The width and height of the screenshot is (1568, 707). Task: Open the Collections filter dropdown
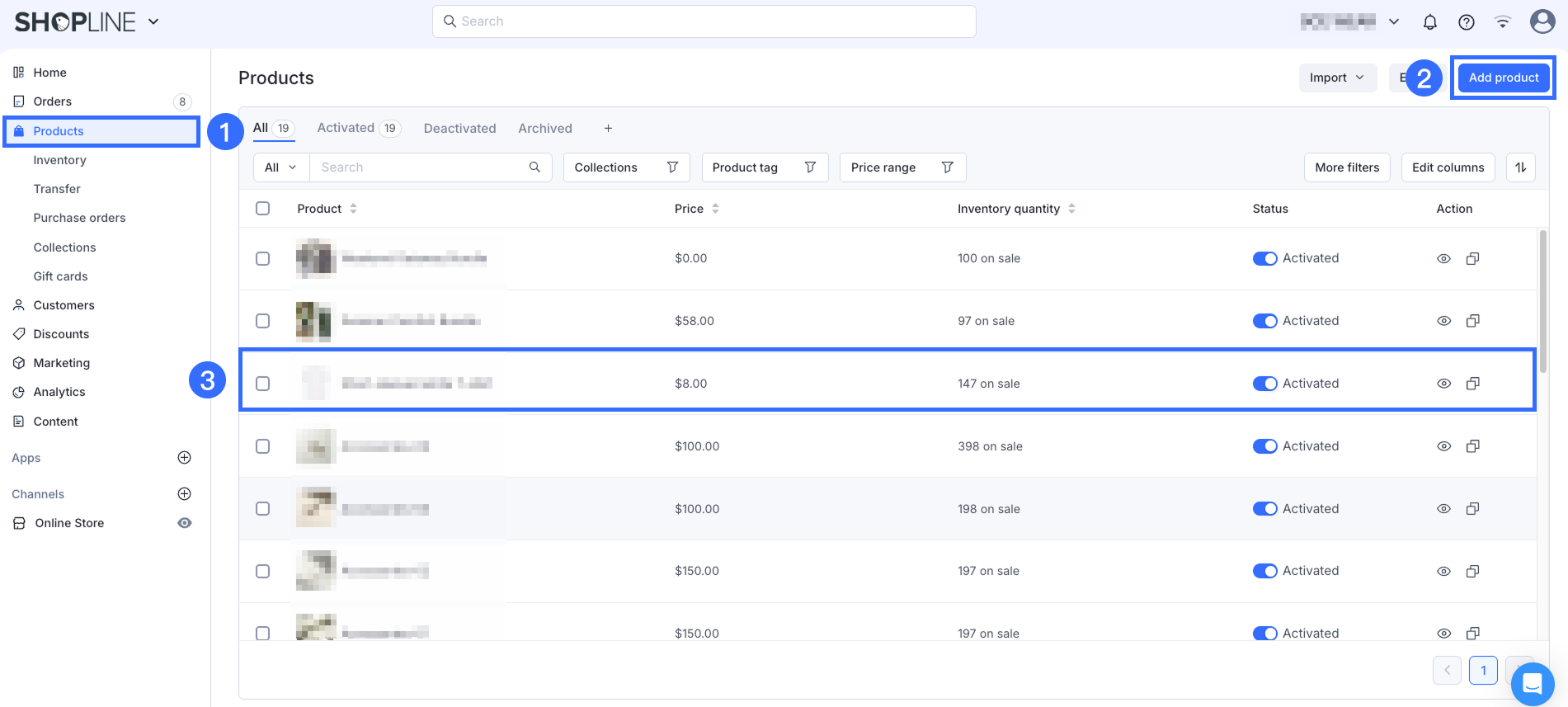[x=626, y=167]
